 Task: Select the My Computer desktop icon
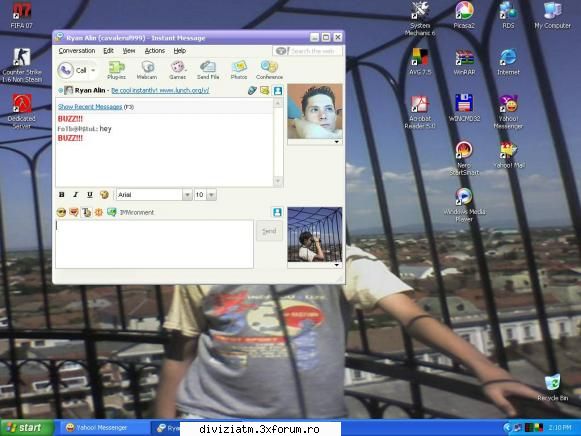coord(552,16)
